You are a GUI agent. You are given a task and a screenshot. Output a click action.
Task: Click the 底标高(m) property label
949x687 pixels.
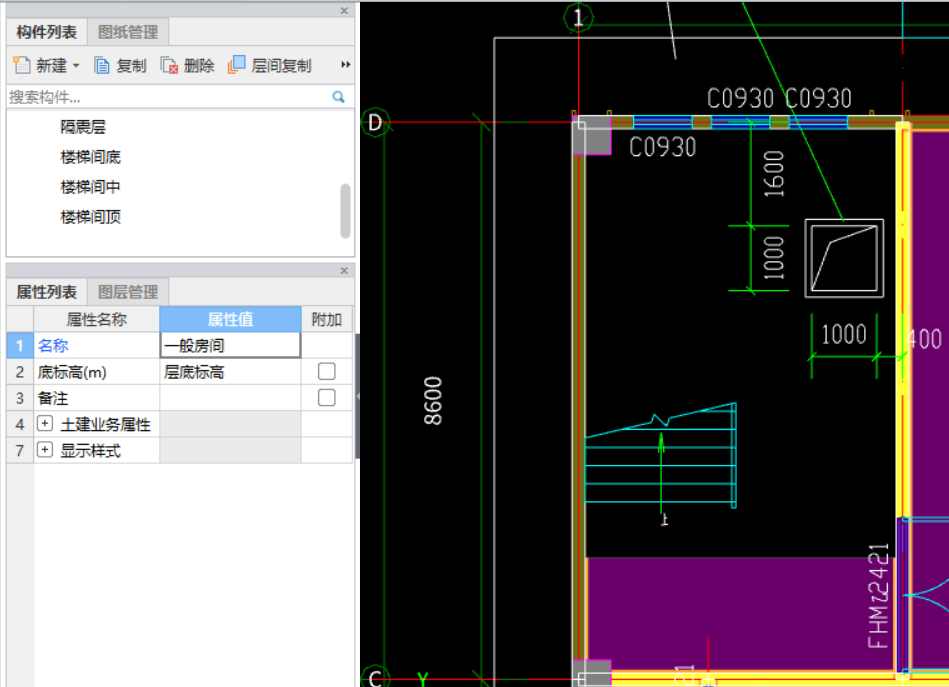pos(72,372)
